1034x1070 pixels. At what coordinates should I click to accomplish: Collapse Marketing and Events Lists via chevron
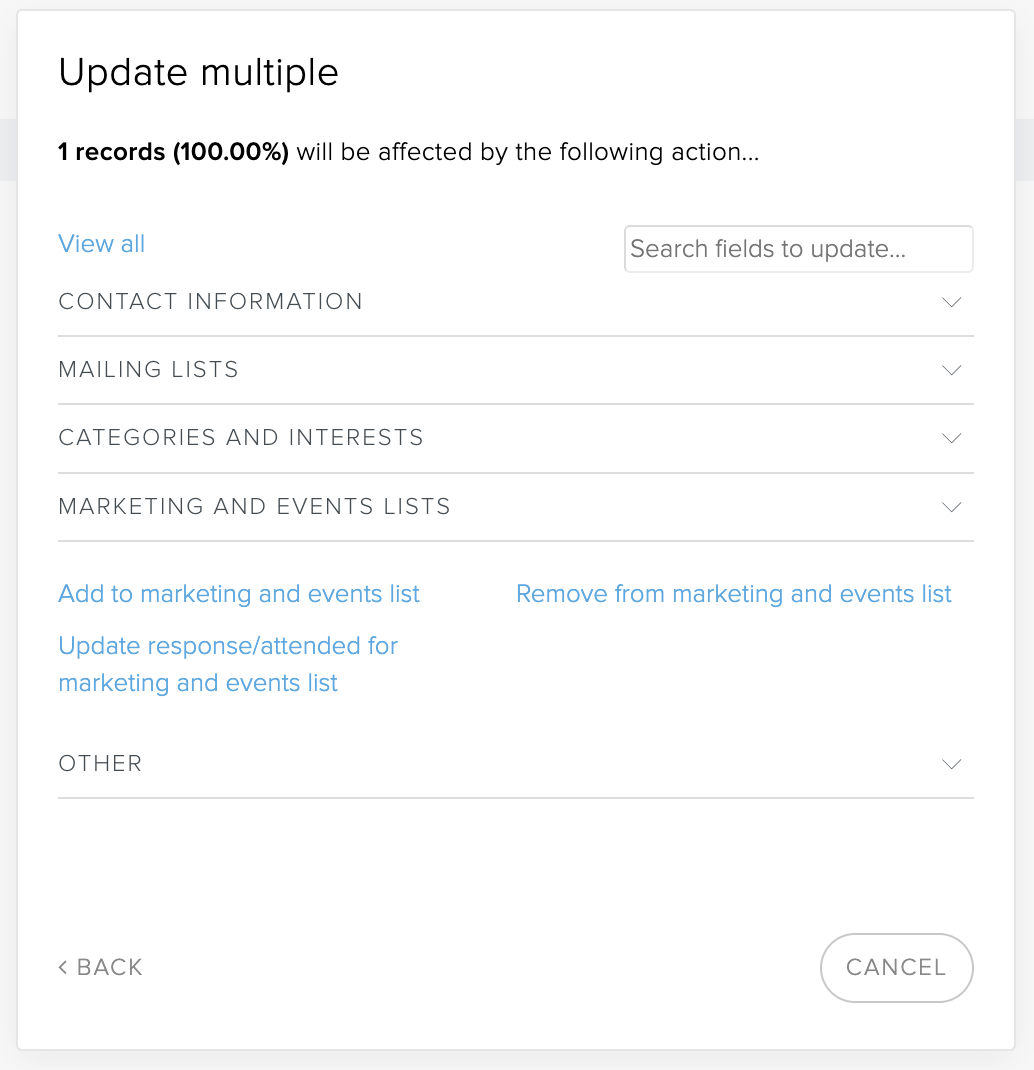(x=951, y=506)
